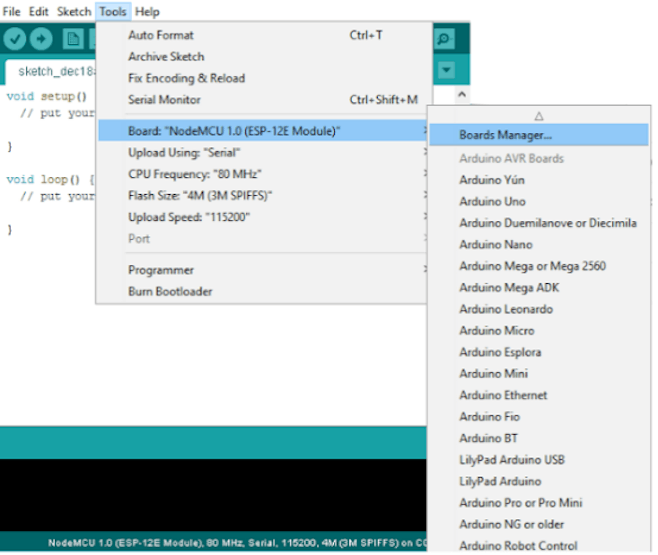Select LilyPad Arduino USB board
The image size is (658, 555).
tap(539, 460)
